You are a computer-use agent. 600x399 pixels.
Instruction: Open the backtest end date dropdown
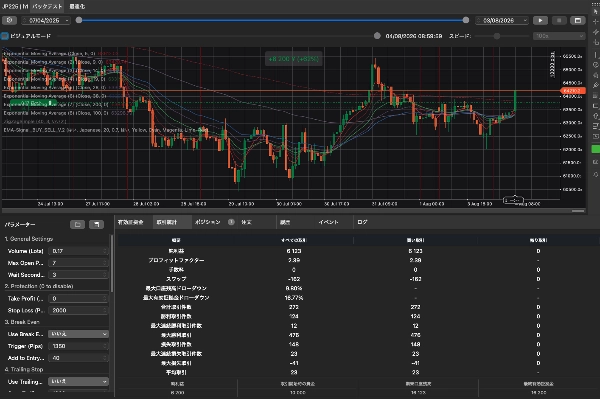[502, 20]
